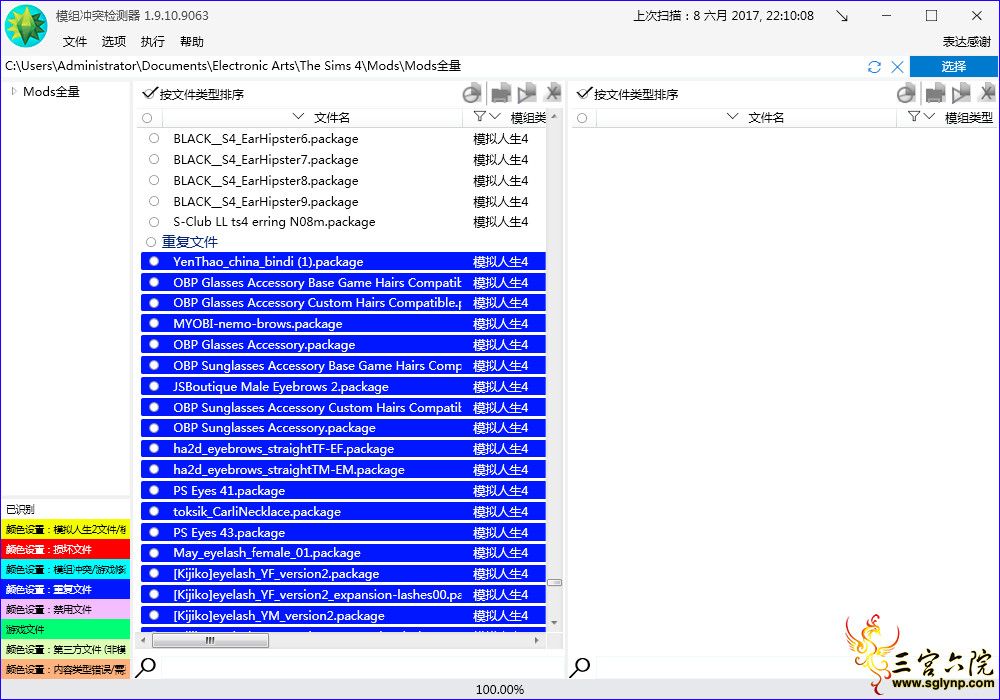Click the search field under the left list
The image size is (1000, 700).
coord(360,667)
